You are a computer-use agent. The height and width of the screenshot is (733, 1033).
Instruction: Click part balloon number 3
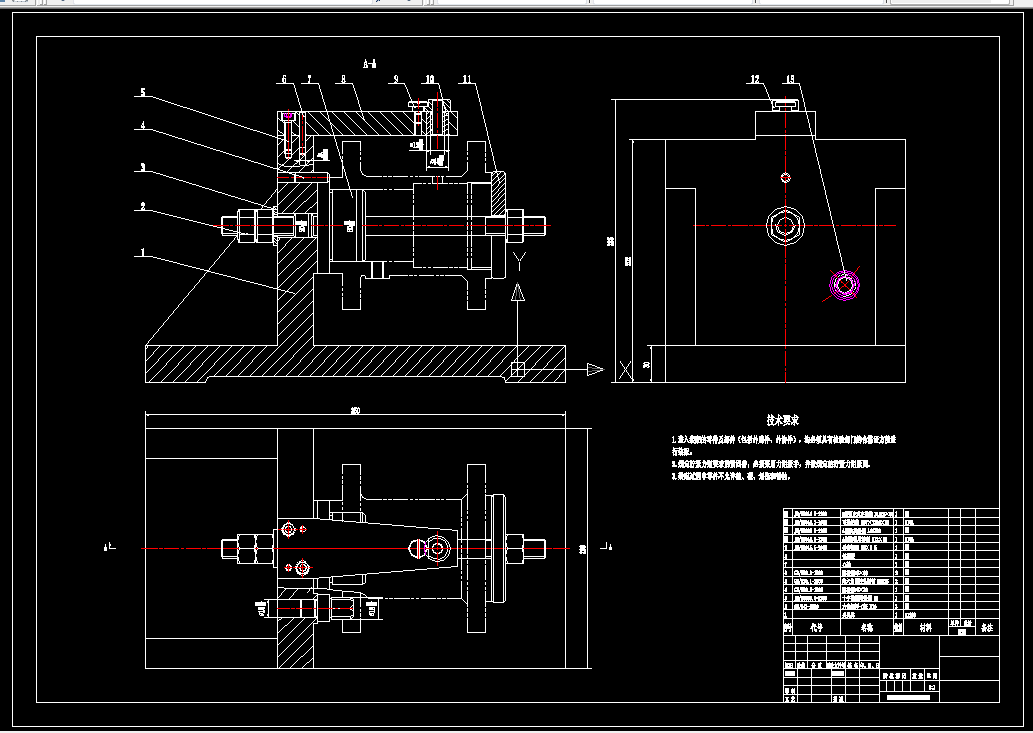[143, 167]
